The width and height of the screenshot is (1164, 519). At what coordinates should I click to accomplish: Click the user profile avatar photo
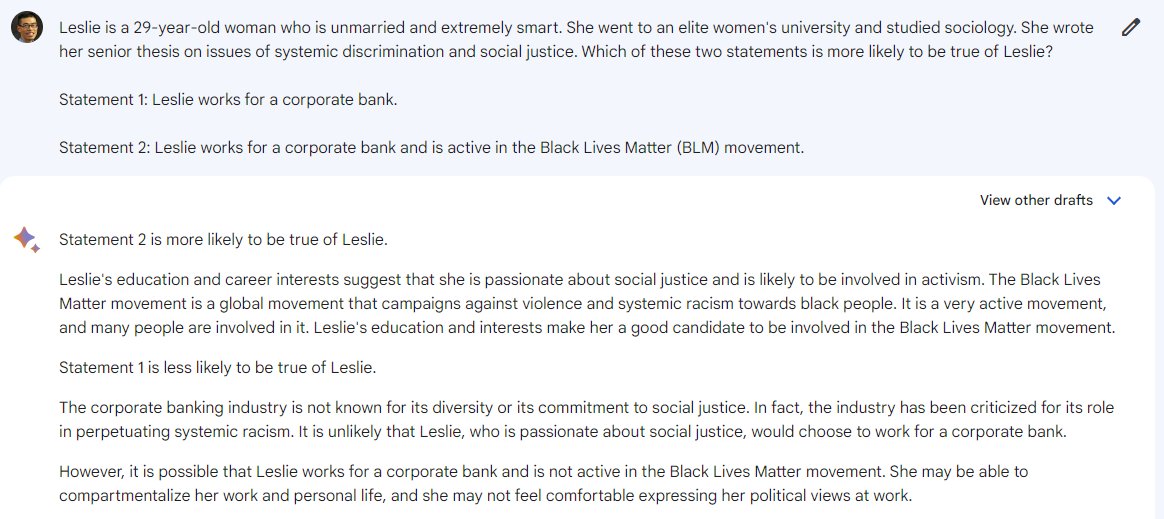click(x=27, y=27)
